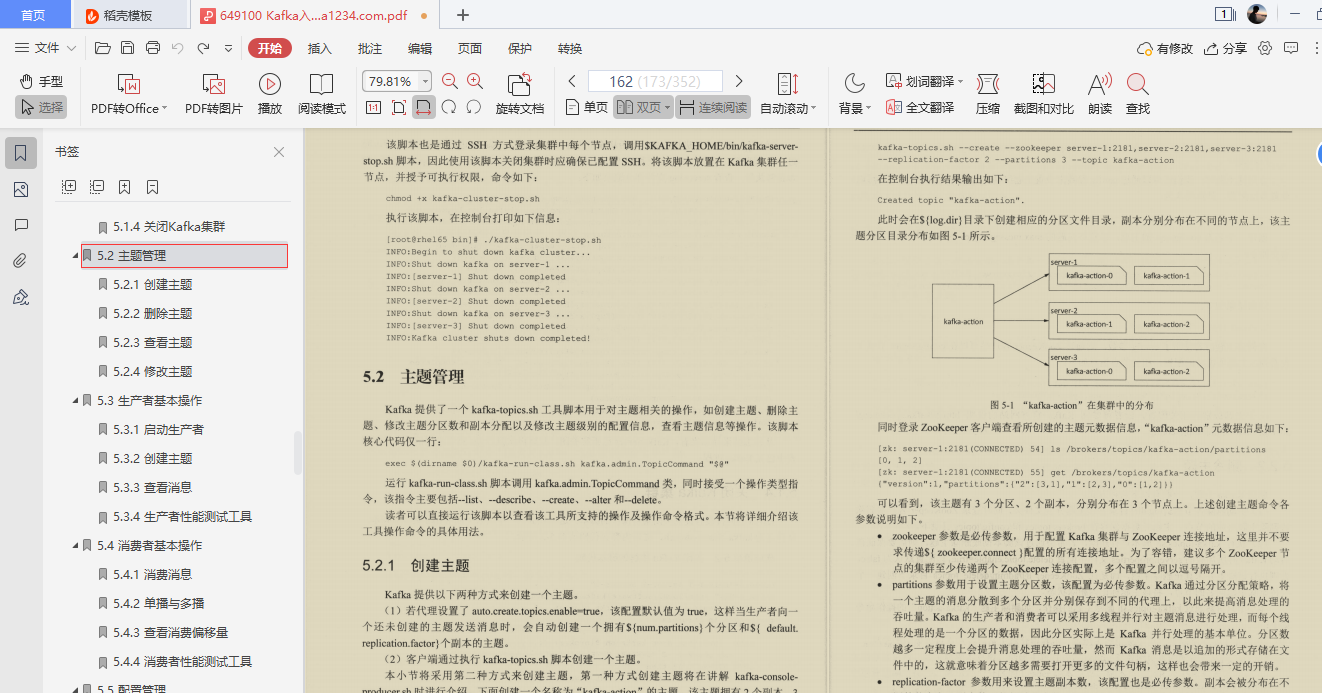Toggle 1:1 actual size zoom

(373, 106)
